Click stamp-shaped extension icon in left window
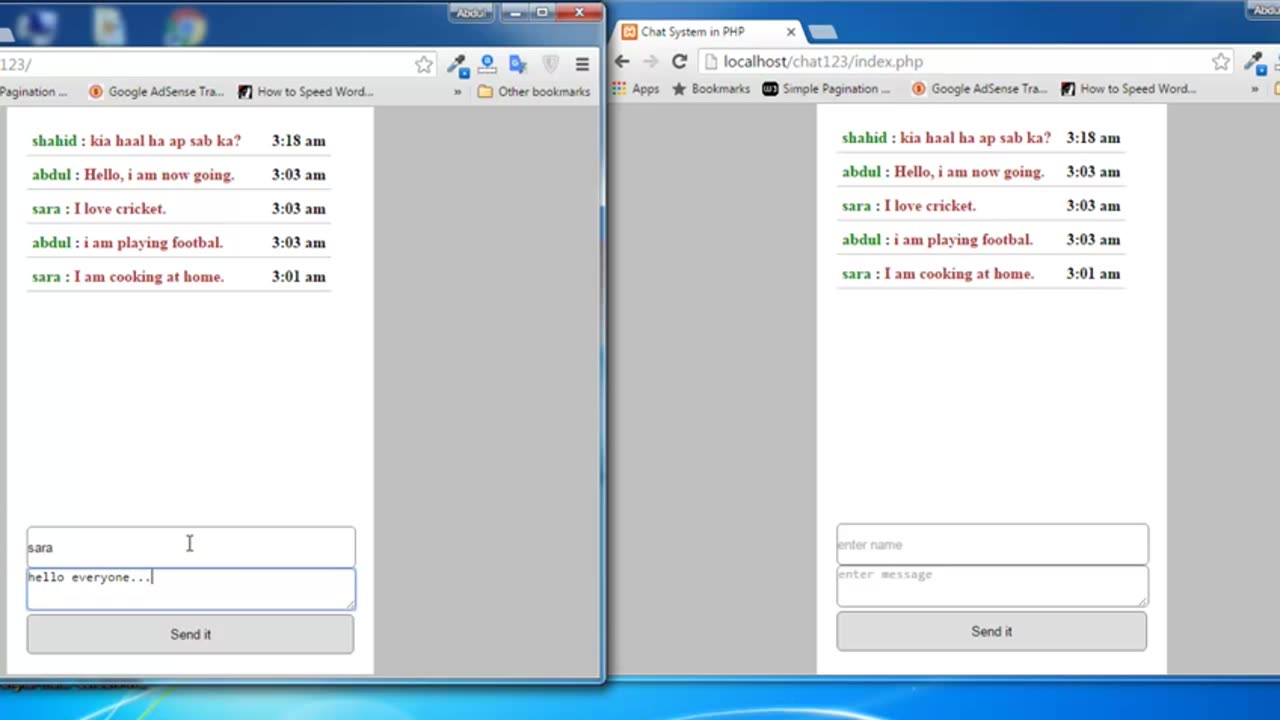The height and width of the screenshot is (720, 1280). coord(487,65)
